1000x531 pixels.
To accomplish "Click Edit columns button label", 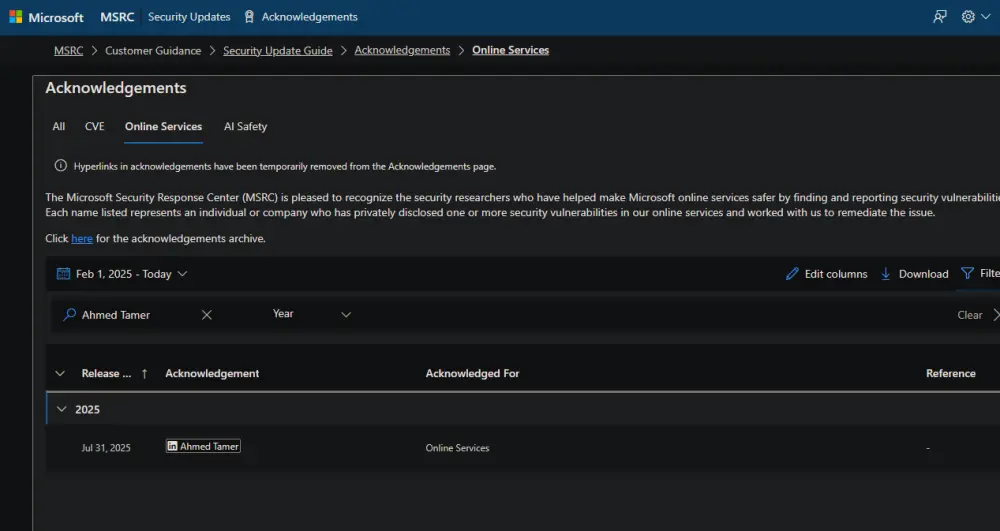I will [x=836, y=274].
